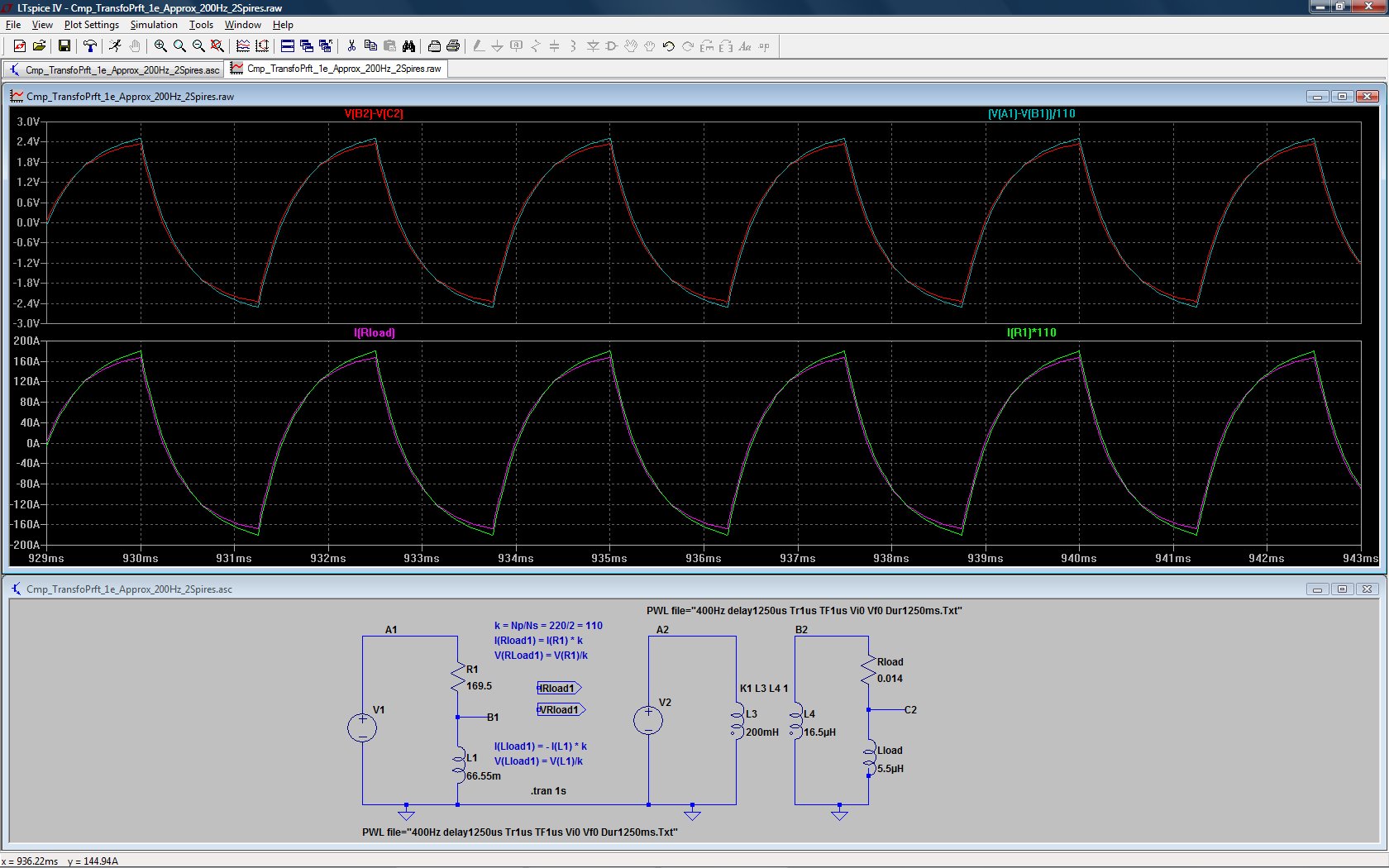The width and height of the screenshot is (1389, 868).
Task: Click the magenta I(Rload) trace label
Action: 375,332
